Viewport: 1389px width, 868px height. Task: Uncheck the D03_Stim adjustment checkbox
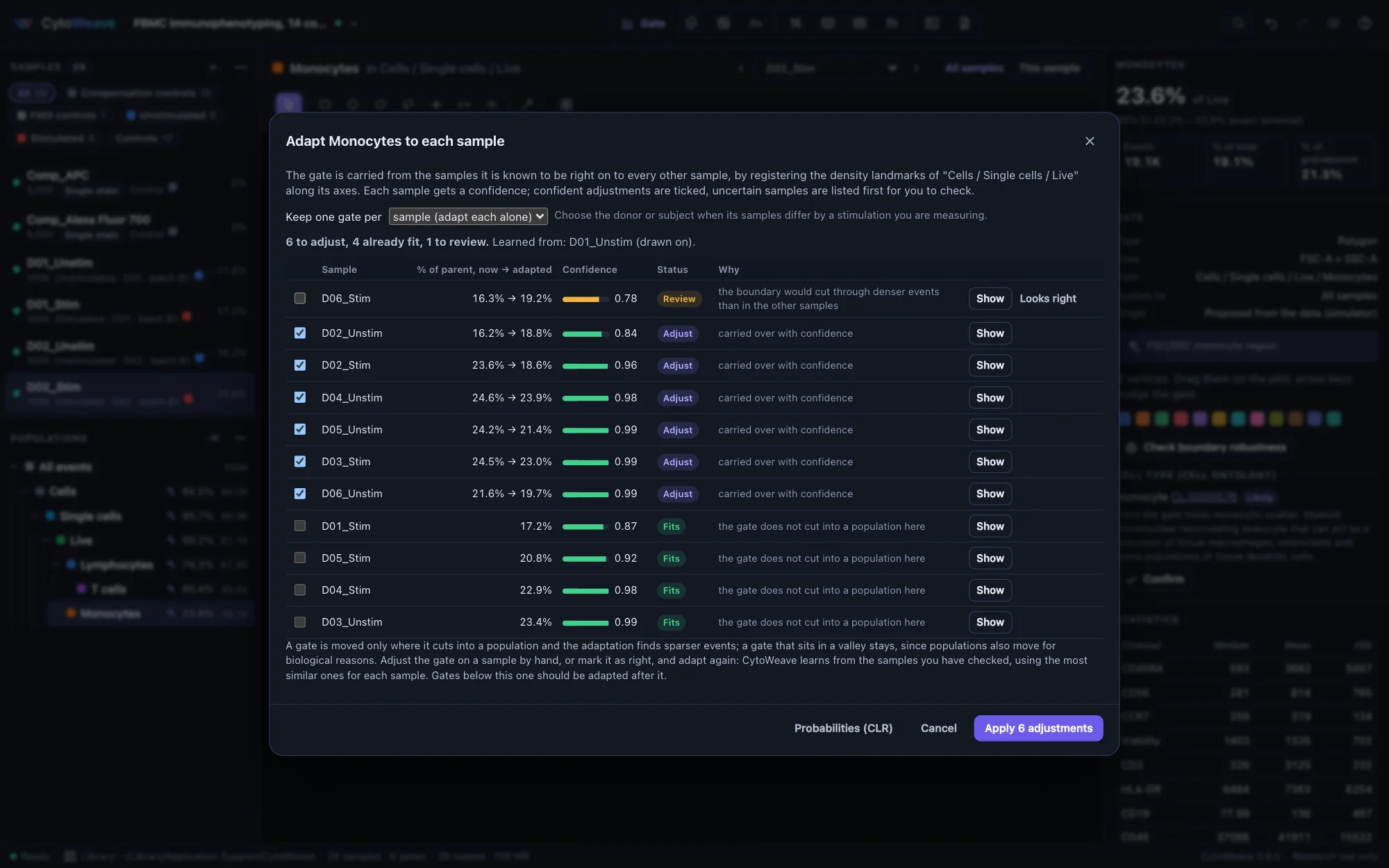point(300,461)
